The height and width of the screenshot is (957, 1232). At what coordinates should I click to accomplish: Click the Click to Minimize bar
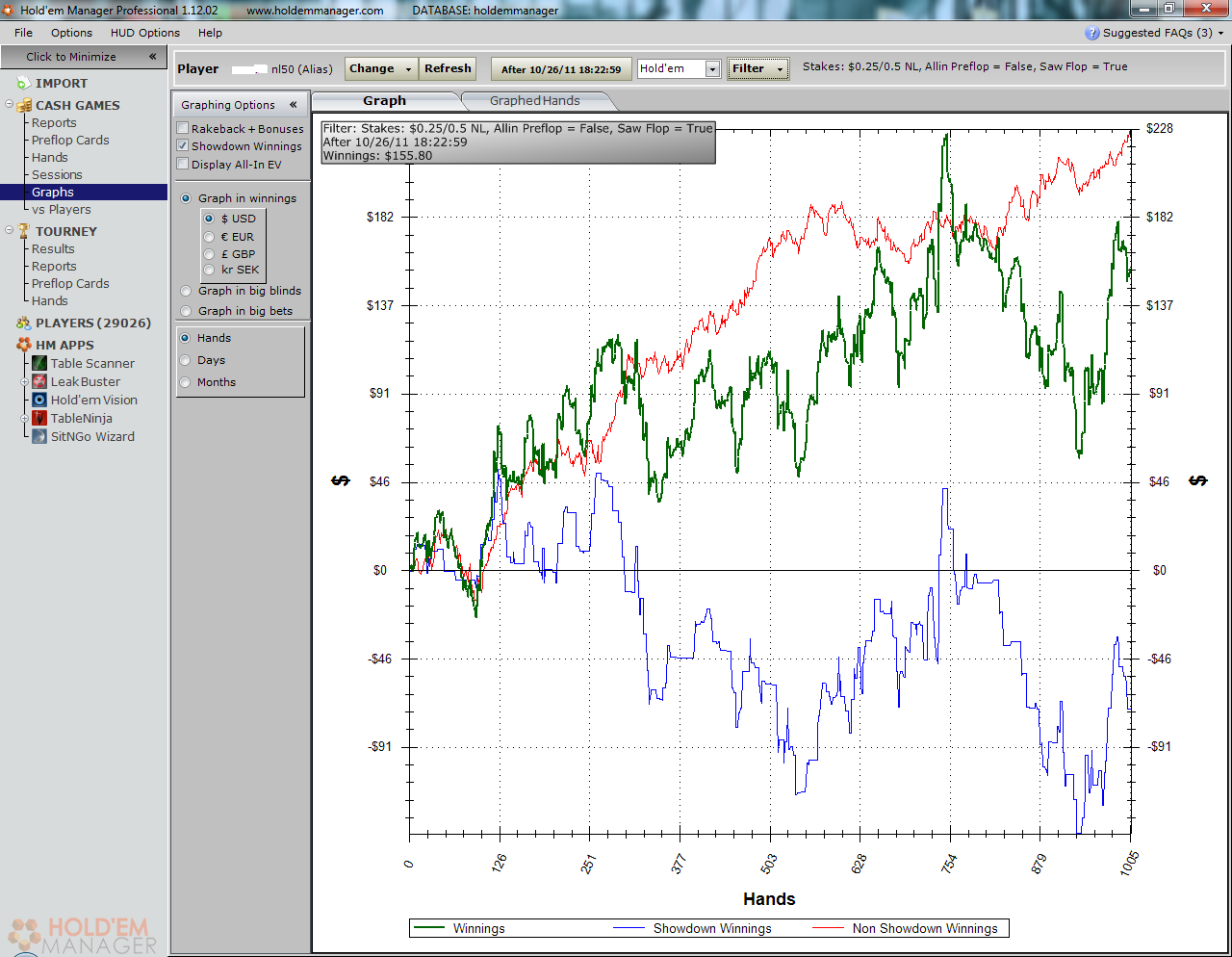[84, 57]
